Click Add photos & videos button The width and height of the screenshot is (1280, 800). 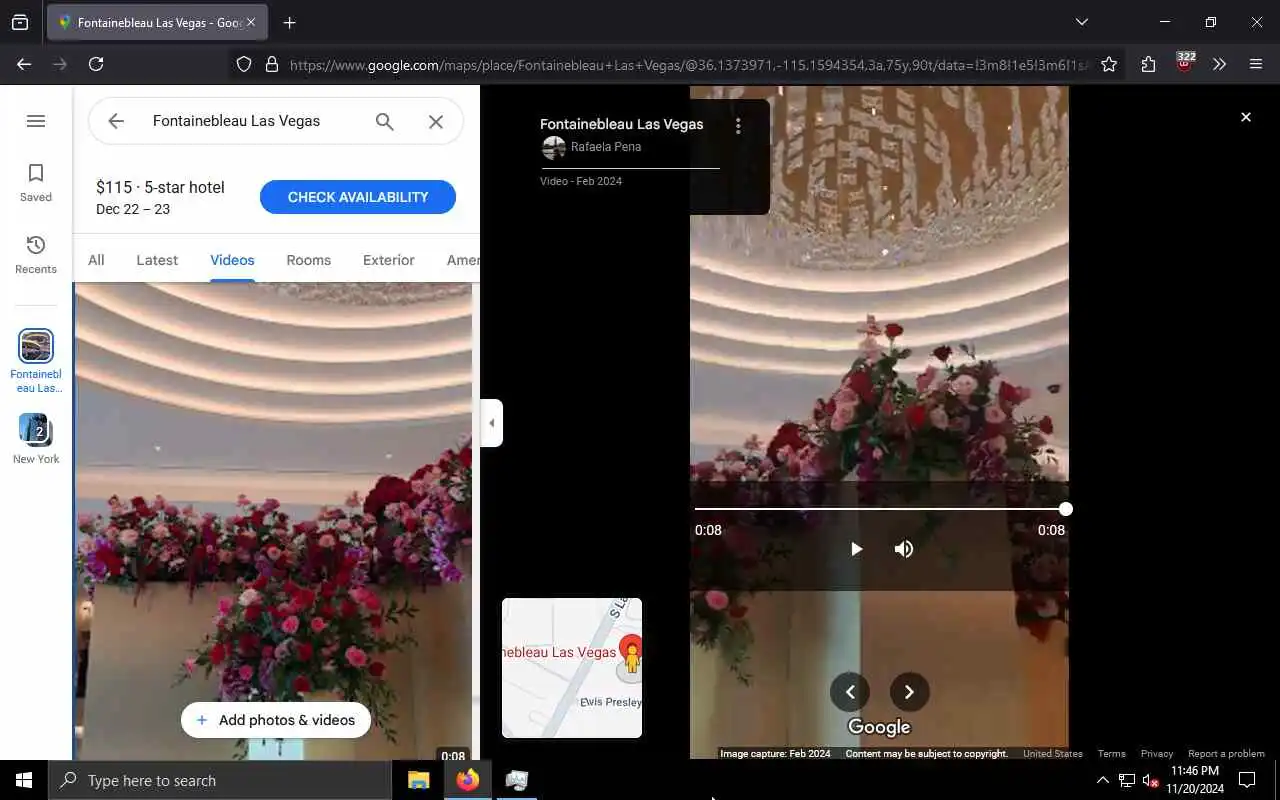pyautogui.click(x=276, y=720)
